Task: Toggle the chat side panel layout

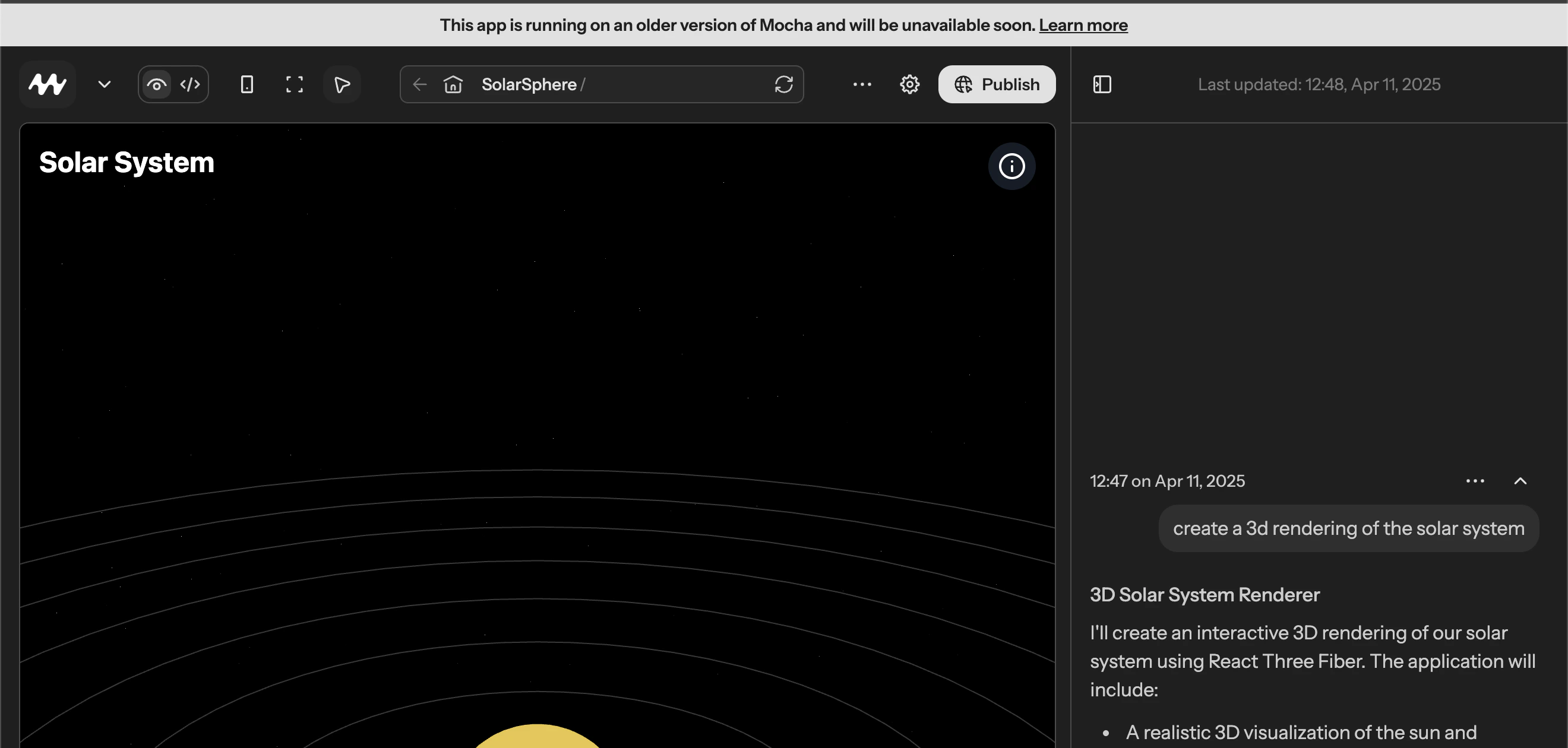Action: [x=1102, y=84]
